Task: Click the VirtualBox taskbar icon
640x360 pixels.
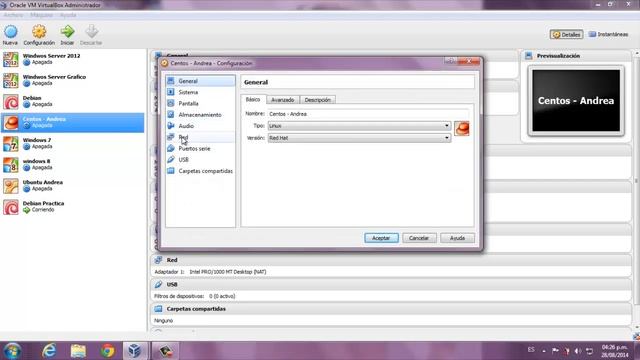Action: (135, 351)
